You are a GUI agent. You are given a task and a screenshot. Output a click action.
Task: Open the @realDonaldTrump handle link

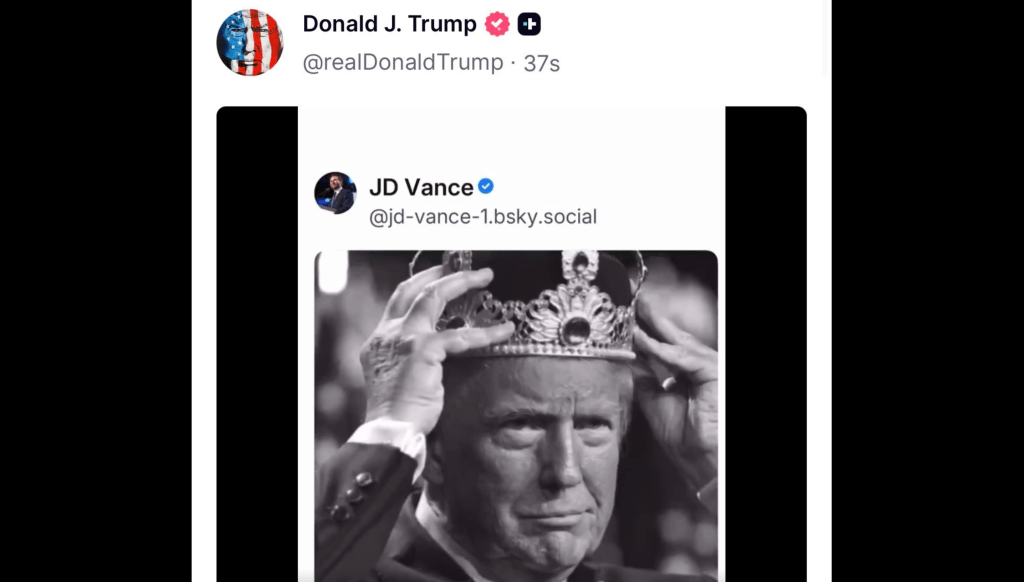pos(403,62)
